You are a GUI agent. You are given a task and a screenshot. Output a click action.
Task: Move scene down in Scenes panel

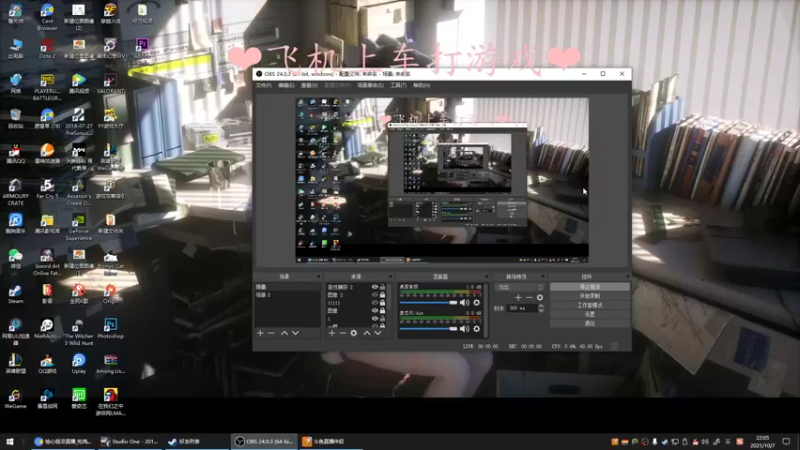pyautogui.click(x=295, y=333)
